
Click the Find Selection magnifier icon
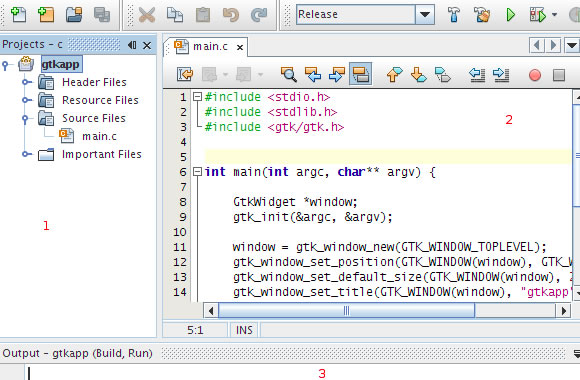coord(288,74)
